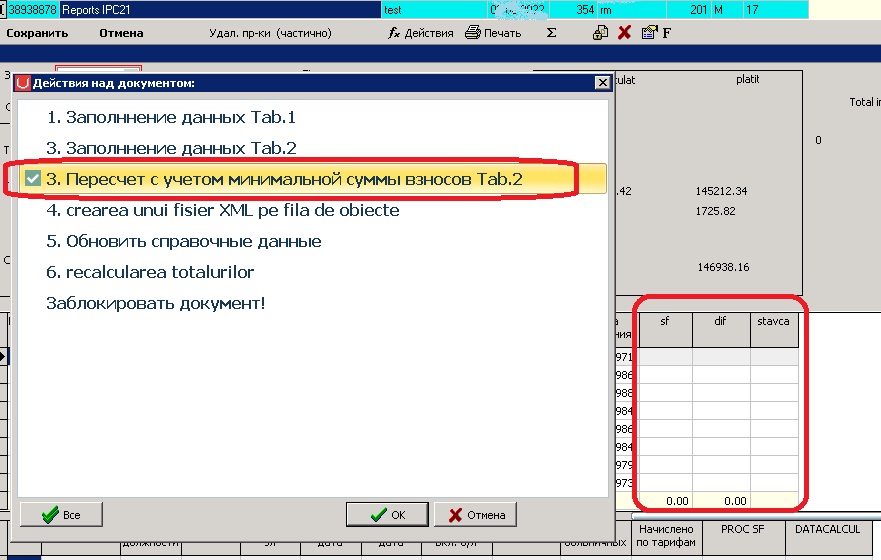The width and height of the screenshot is (881, 560).
Task: Open the fx Действия actions menu
Action: (420, 33)
